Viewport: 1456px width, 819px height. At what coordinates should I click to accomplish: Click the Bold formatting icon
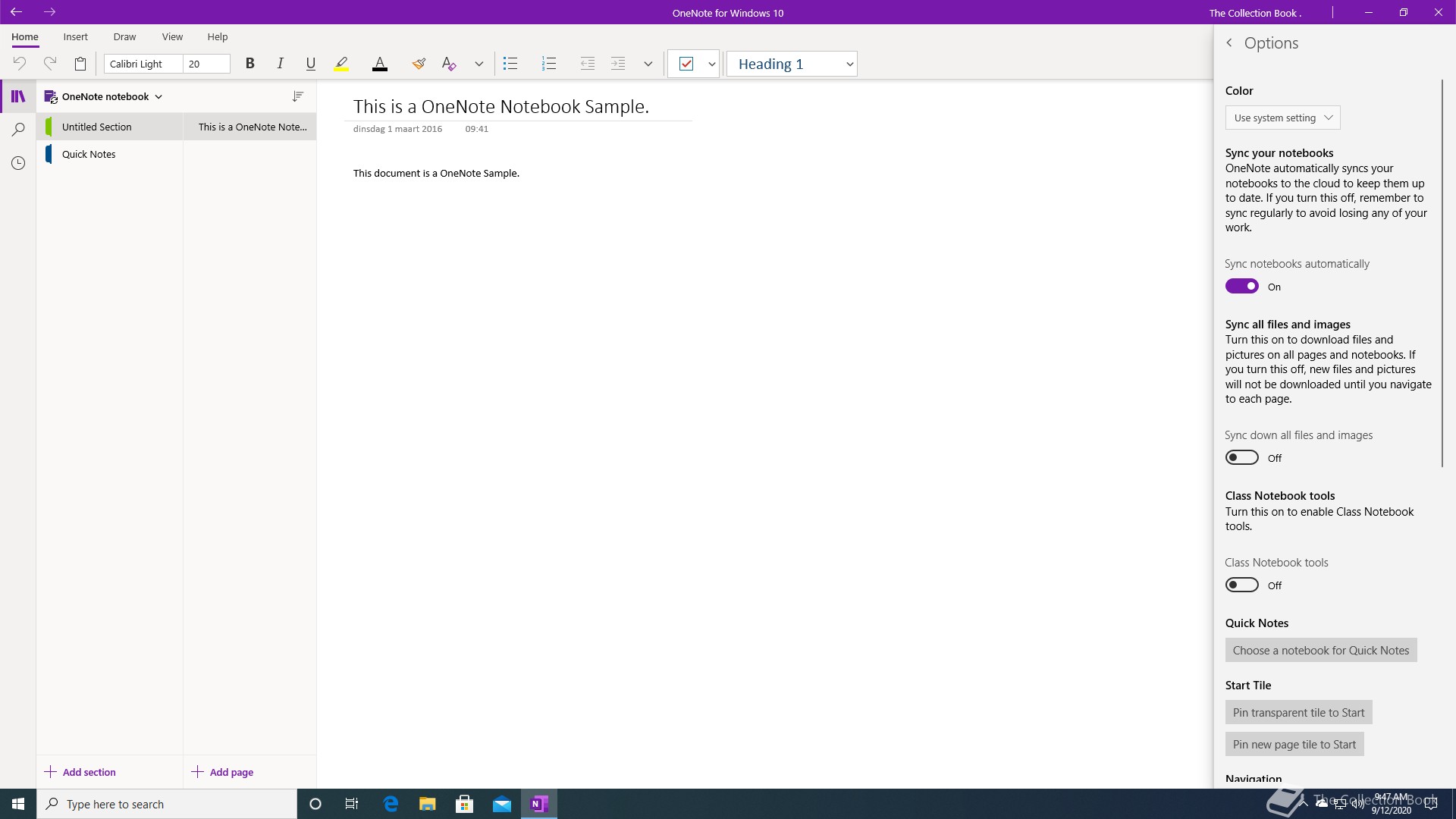tap(249, 64)
